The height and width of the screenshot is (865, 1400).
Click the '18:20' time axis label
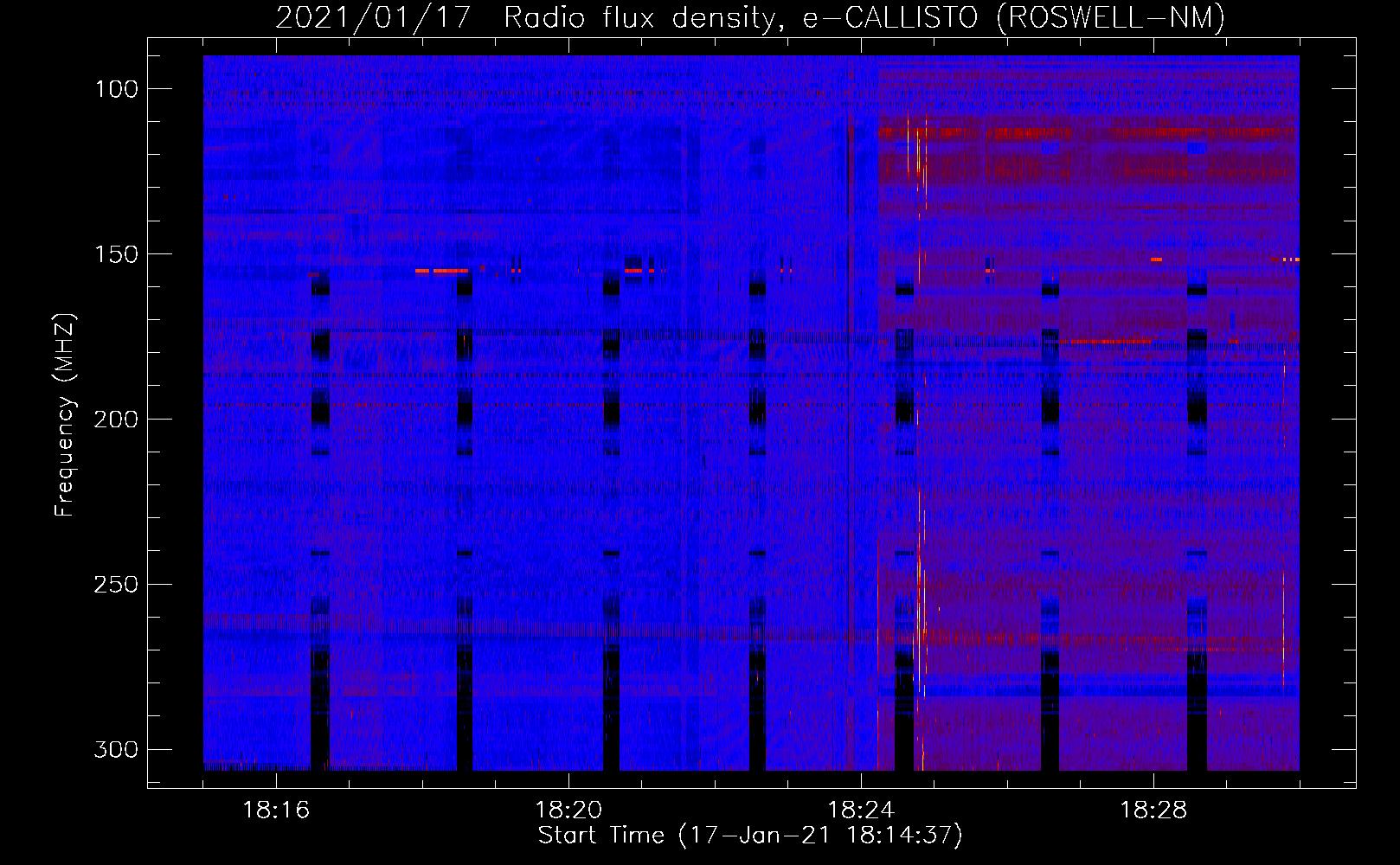tap(568, 811)
